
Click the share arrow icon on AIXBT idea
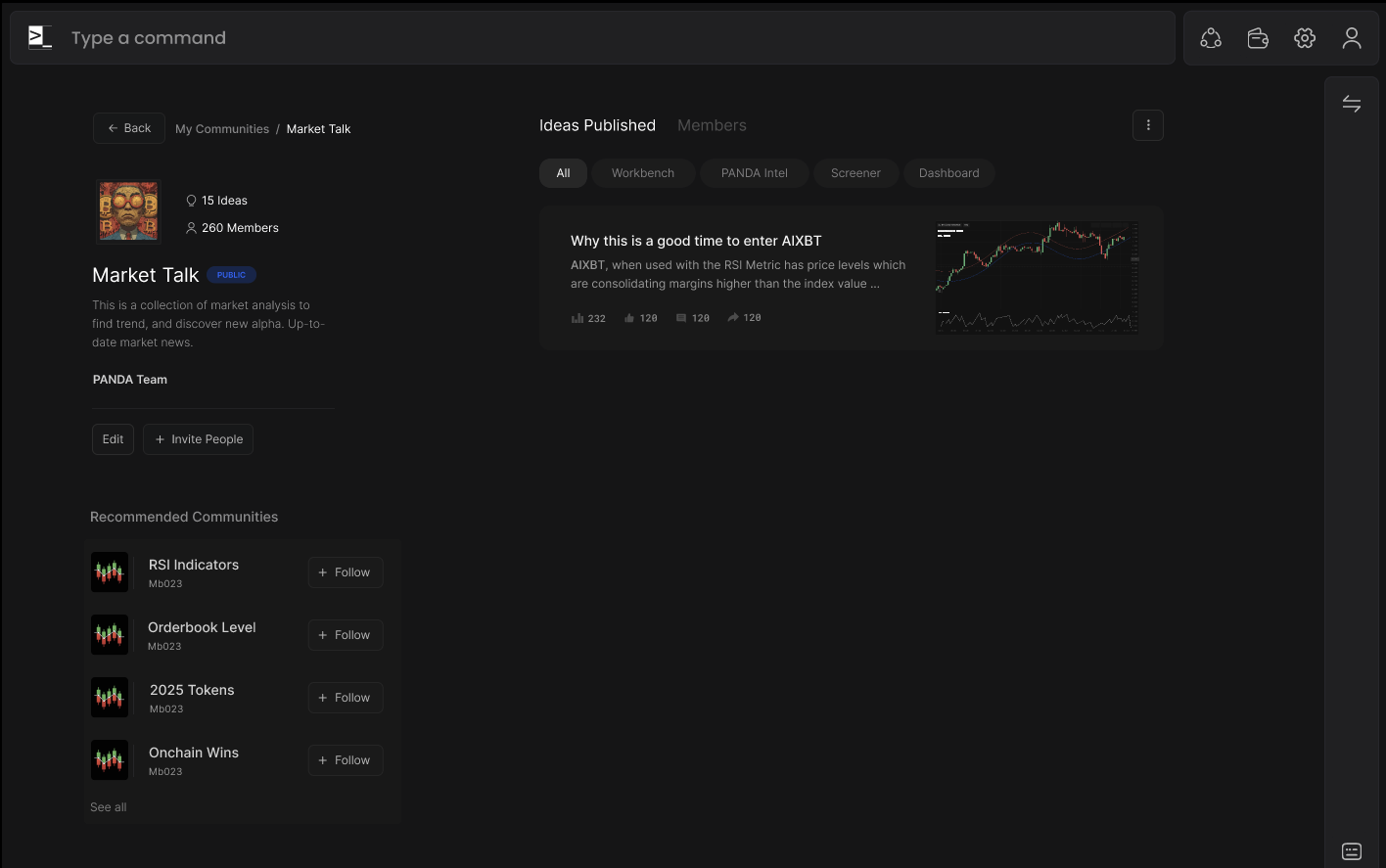[732, 318]
